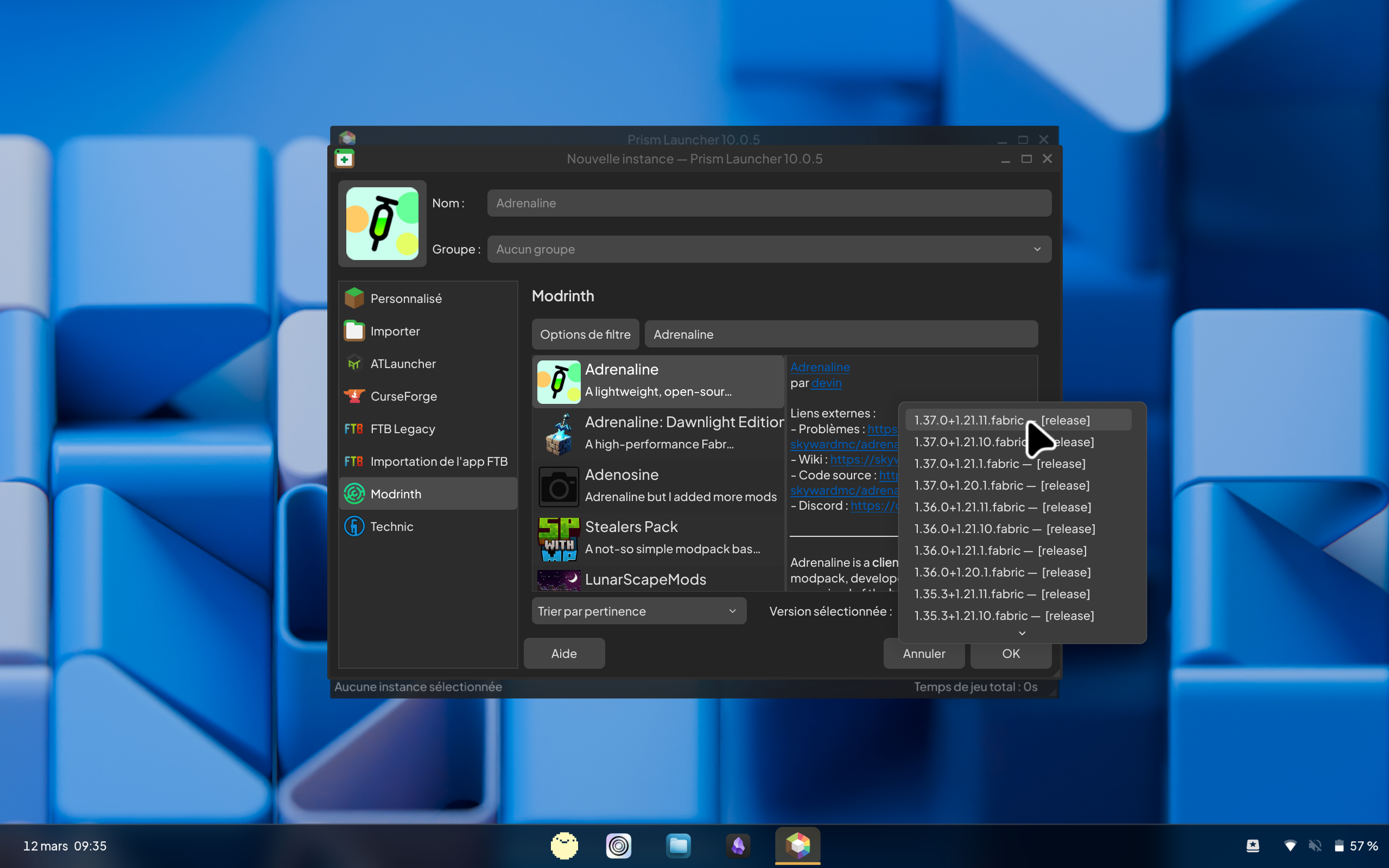Image resolution: width=1389 pixels, height=868 pixels.
Task: Click the muted volume tray icon
Action: pos(1315,846)
